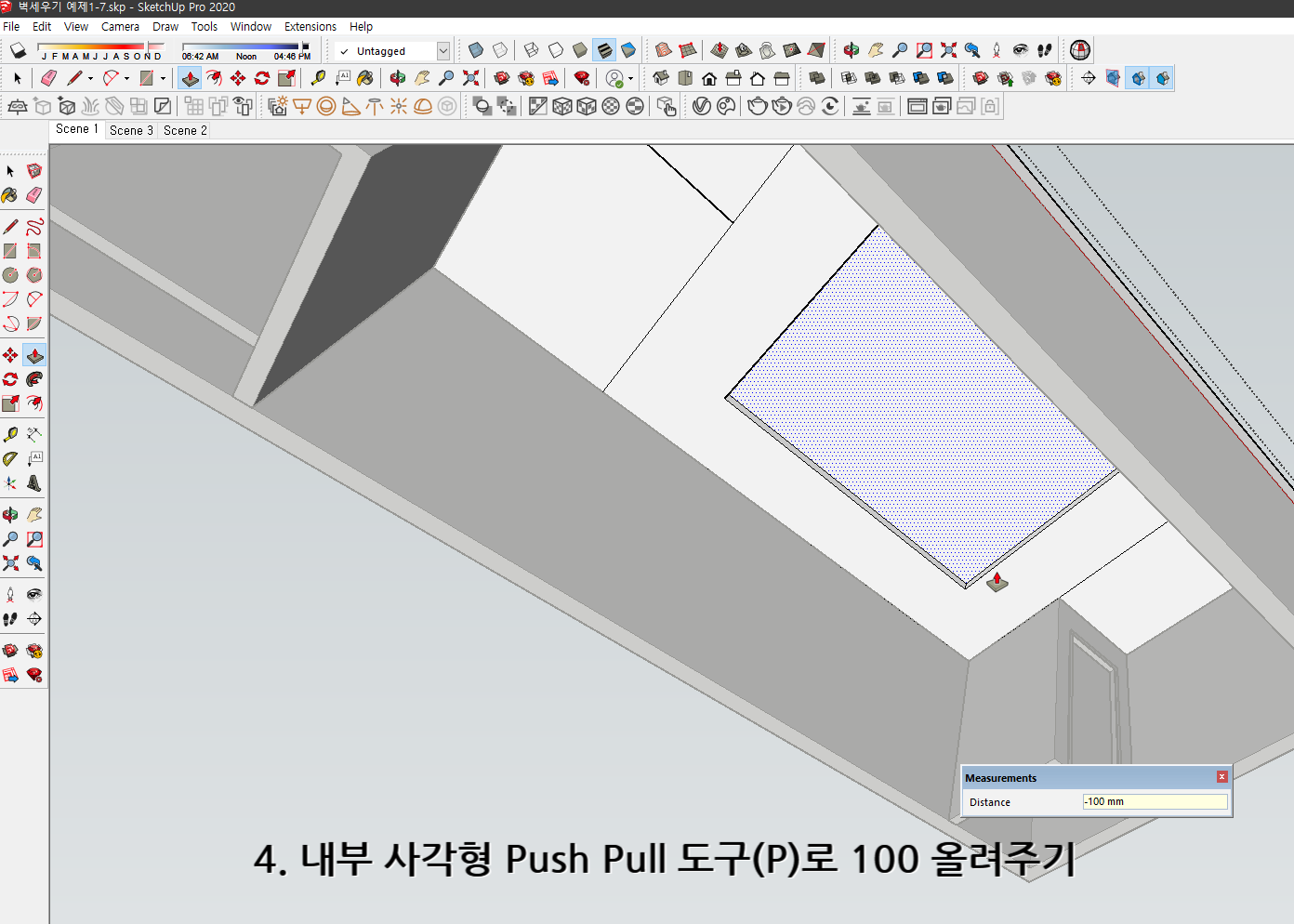Select the Tape Measure tool in top toolbar

click(318, 78)
